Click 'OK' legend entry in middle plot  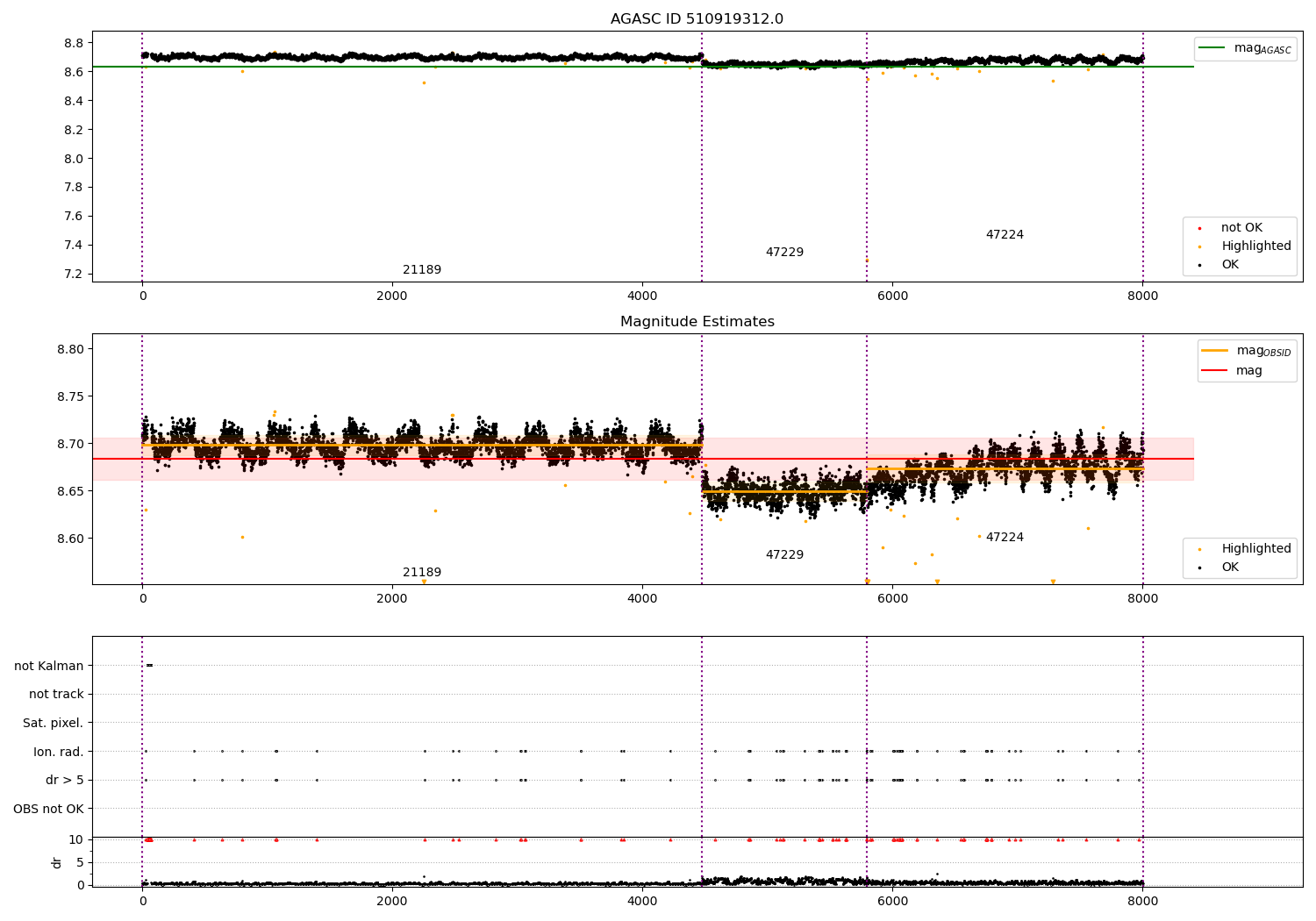(x=1219, y=568)
